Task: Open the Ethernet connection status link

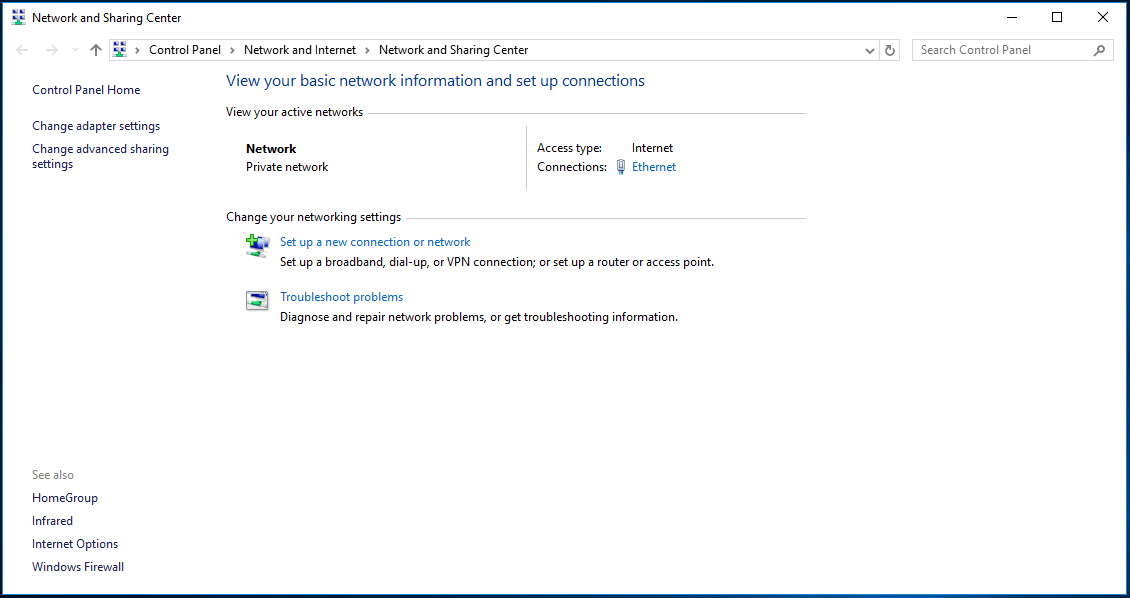Action: (654, 166)
